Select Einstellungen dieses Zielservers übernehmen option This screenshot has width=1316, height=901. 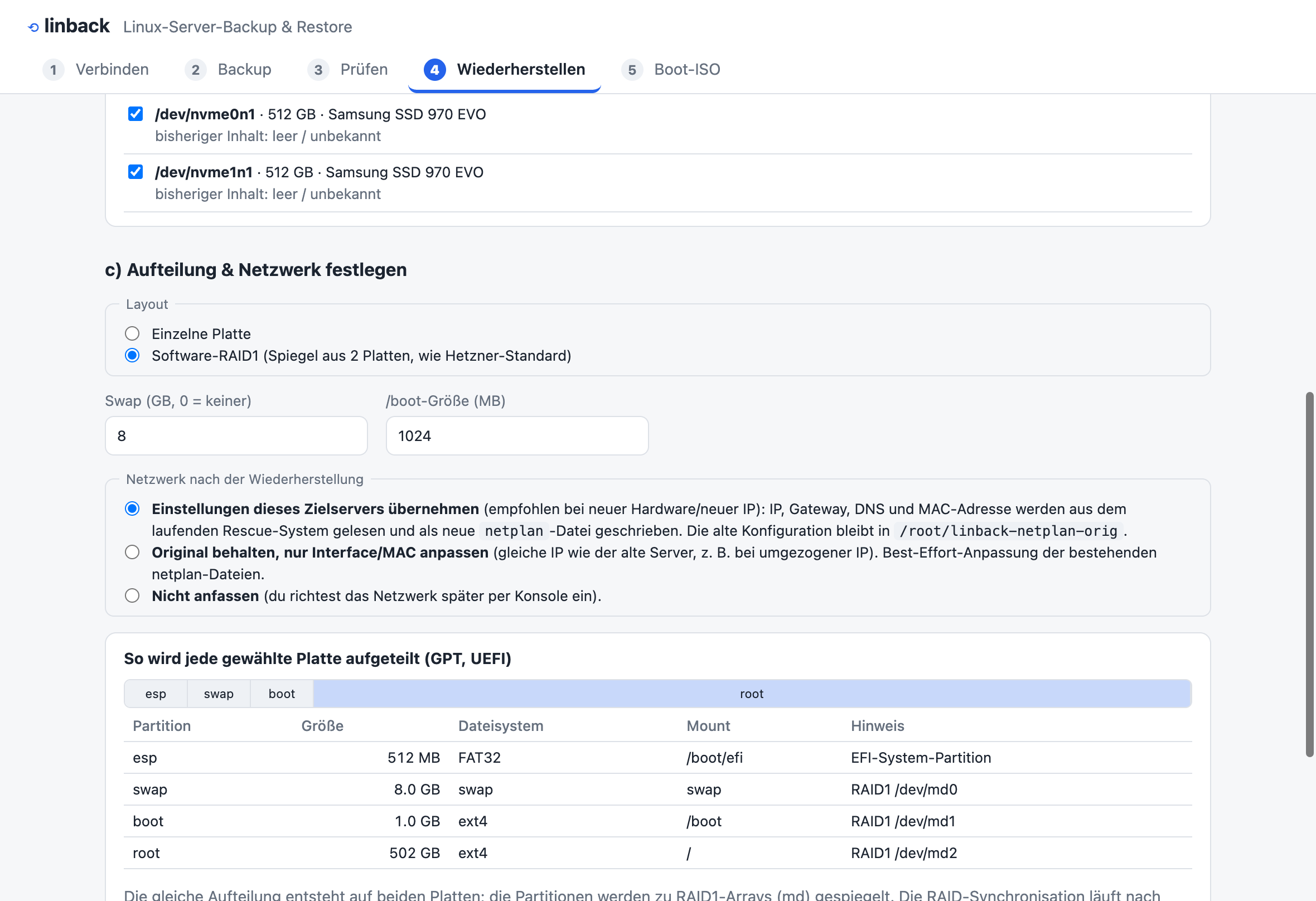[132, 508]
